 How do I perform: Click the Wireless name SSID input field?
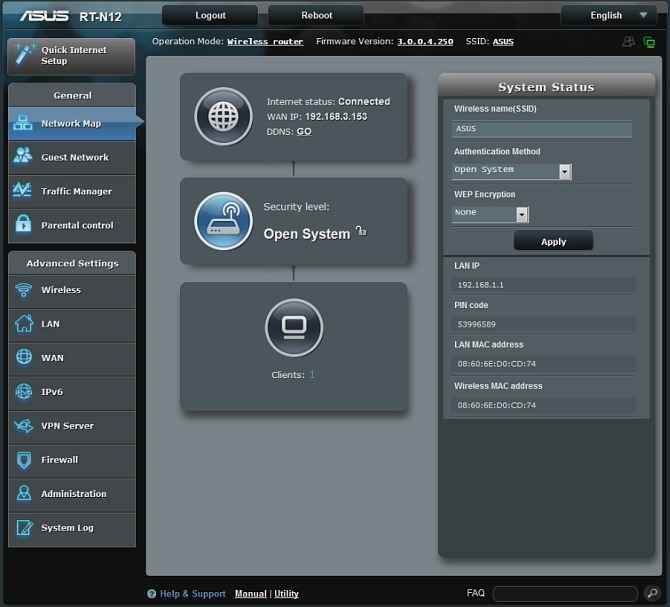point(542,129)
